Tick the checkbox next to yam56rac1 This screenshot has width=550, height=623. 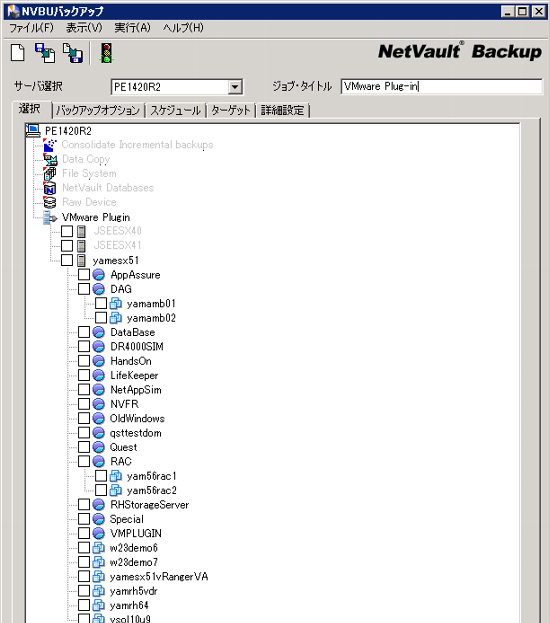(101, 476)
